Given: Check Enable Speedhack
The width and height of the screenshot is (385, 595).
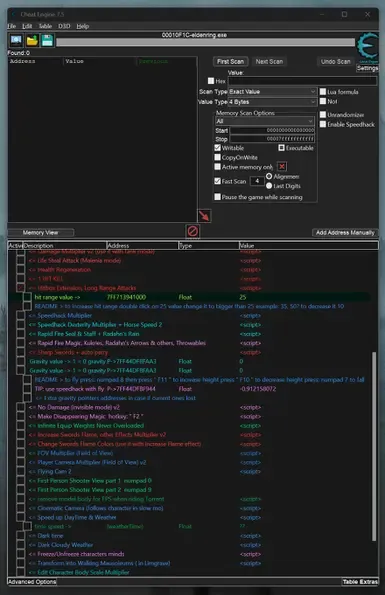Looking at the screenshot, I should coord(323,124).
